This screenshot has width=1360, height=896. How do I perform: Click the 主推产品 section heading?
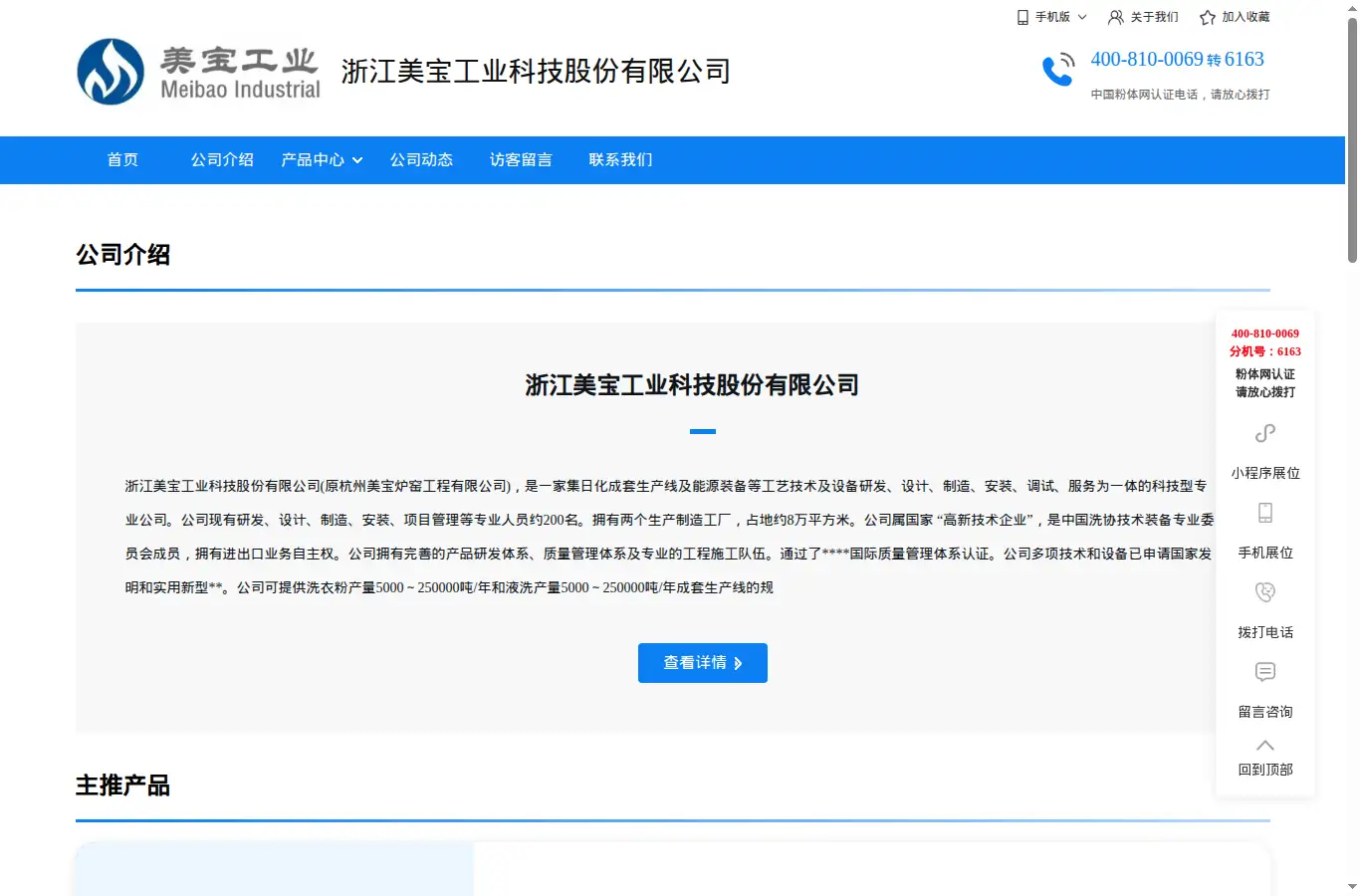tap(123, 785)
